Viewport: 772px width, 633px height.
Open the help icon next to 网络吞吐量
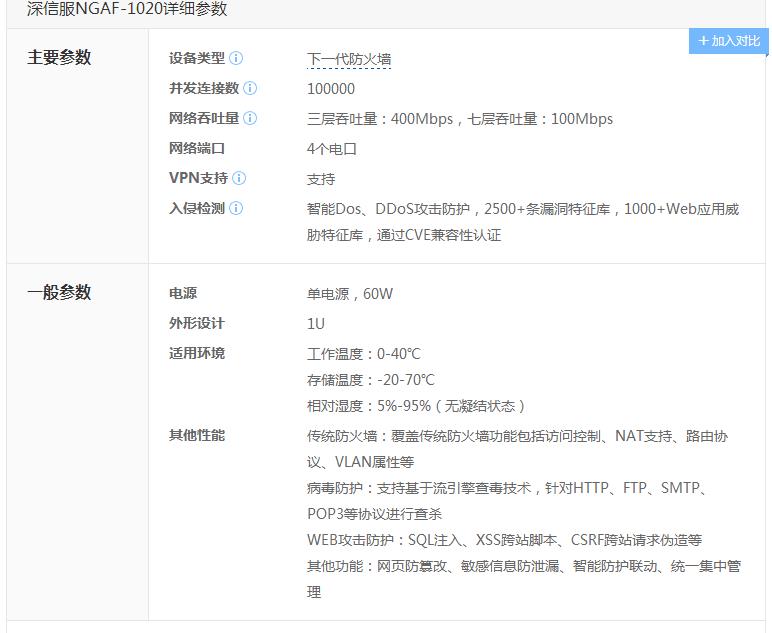tap(250, 118)
